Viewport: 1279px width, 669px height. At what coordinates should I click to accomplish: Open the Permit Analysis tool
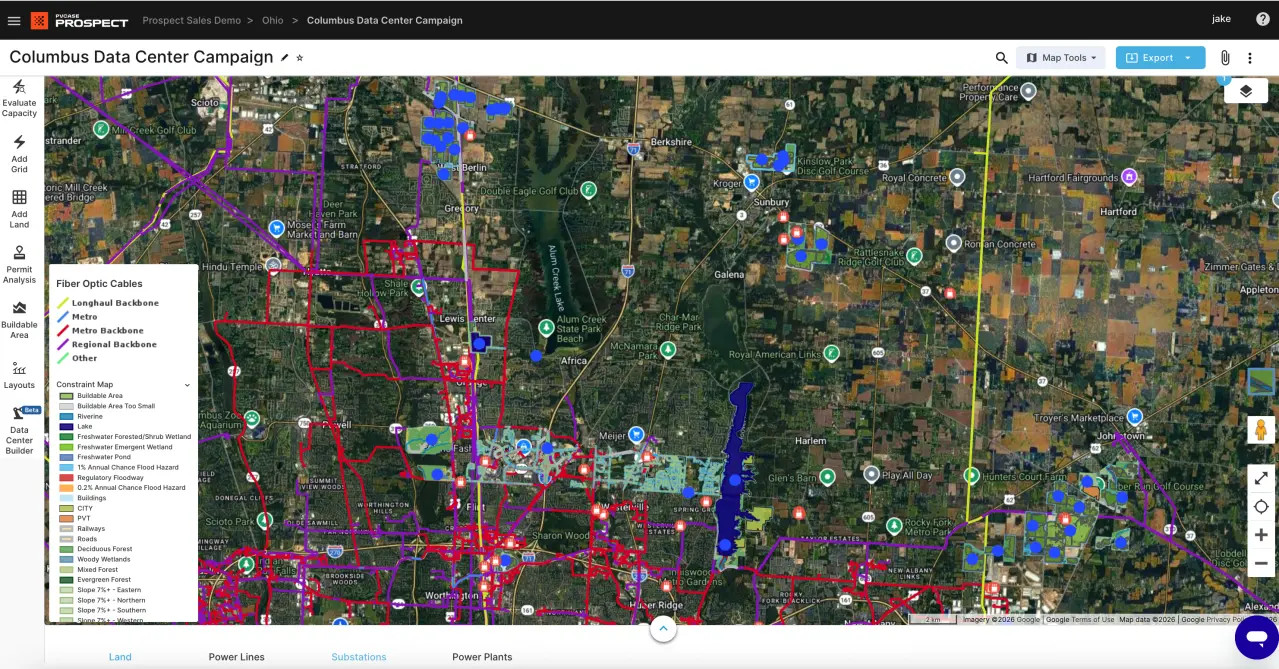click(x=19, y=265)
